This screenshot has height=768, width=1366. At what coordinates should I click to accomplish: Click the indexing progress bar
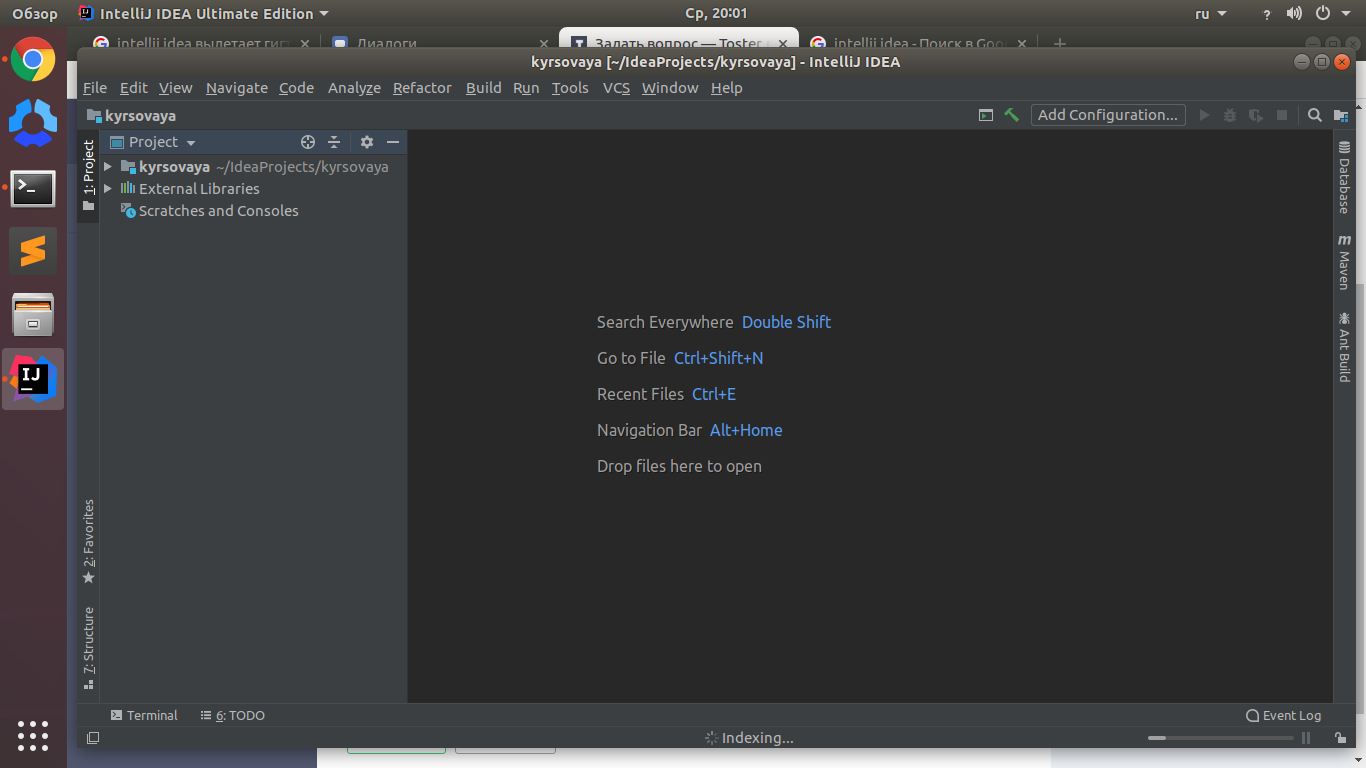[x=1220, y=738]
